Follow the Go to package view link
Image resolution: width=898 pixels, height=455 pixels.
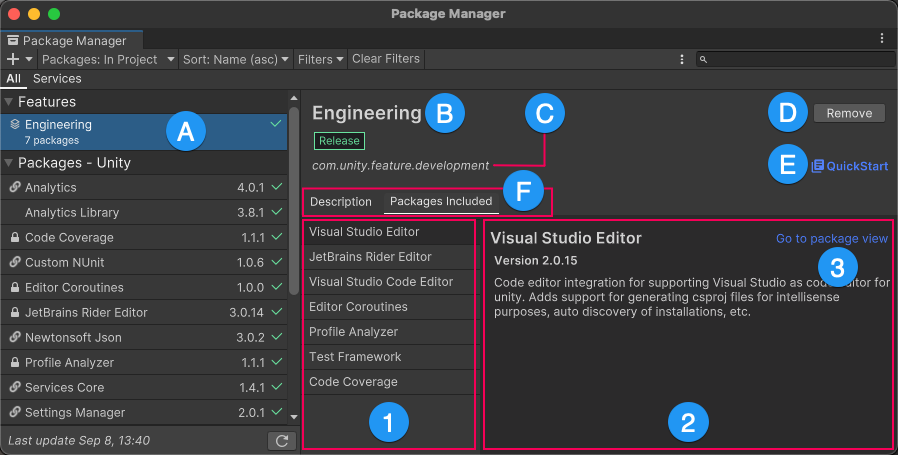pyautogui.click(x=831, y=239)
